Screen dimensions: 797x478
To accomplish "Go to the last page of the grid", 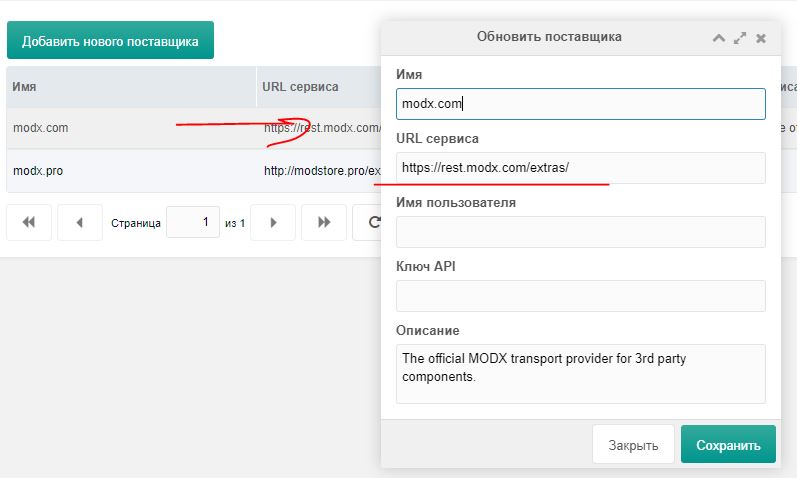I will coord(324,222).
